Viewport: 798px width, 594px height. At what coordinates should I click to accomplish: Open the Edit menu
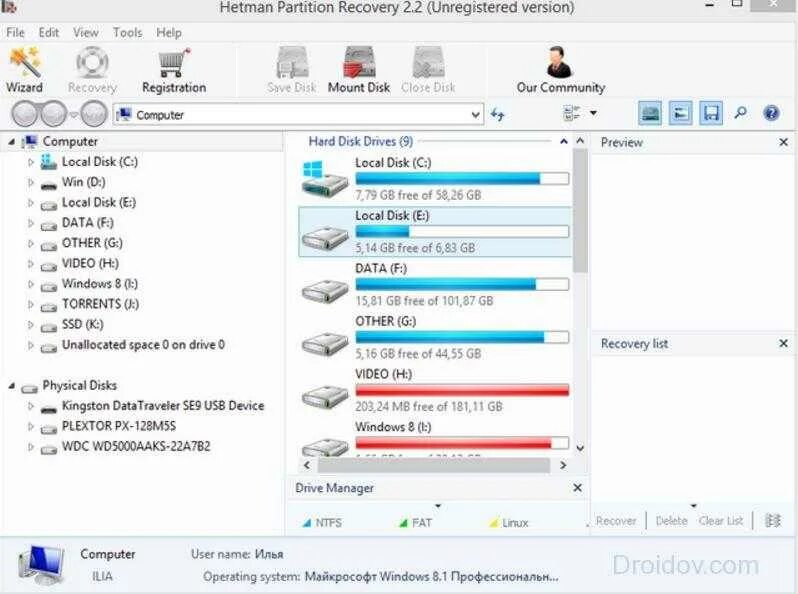coord(49,33)
